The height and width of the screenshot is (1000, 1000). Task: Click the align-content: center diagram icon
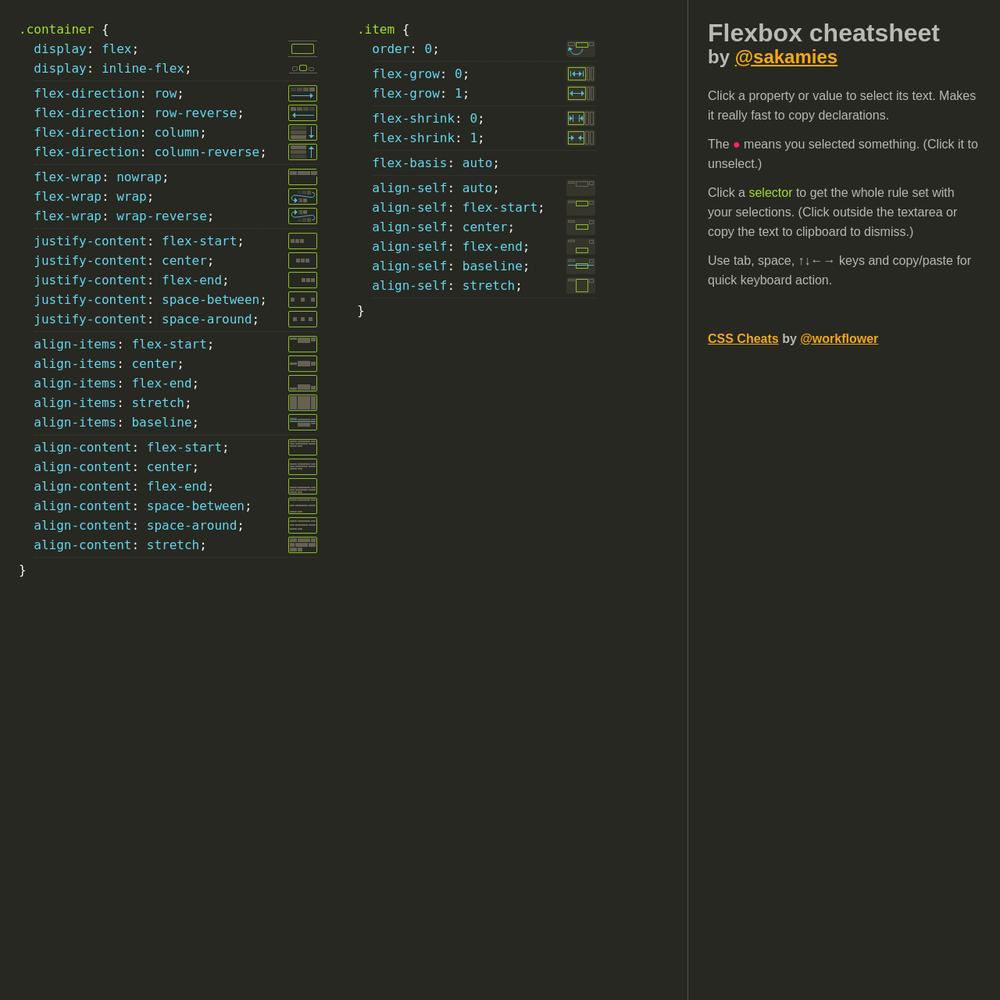tap(302, 467)
